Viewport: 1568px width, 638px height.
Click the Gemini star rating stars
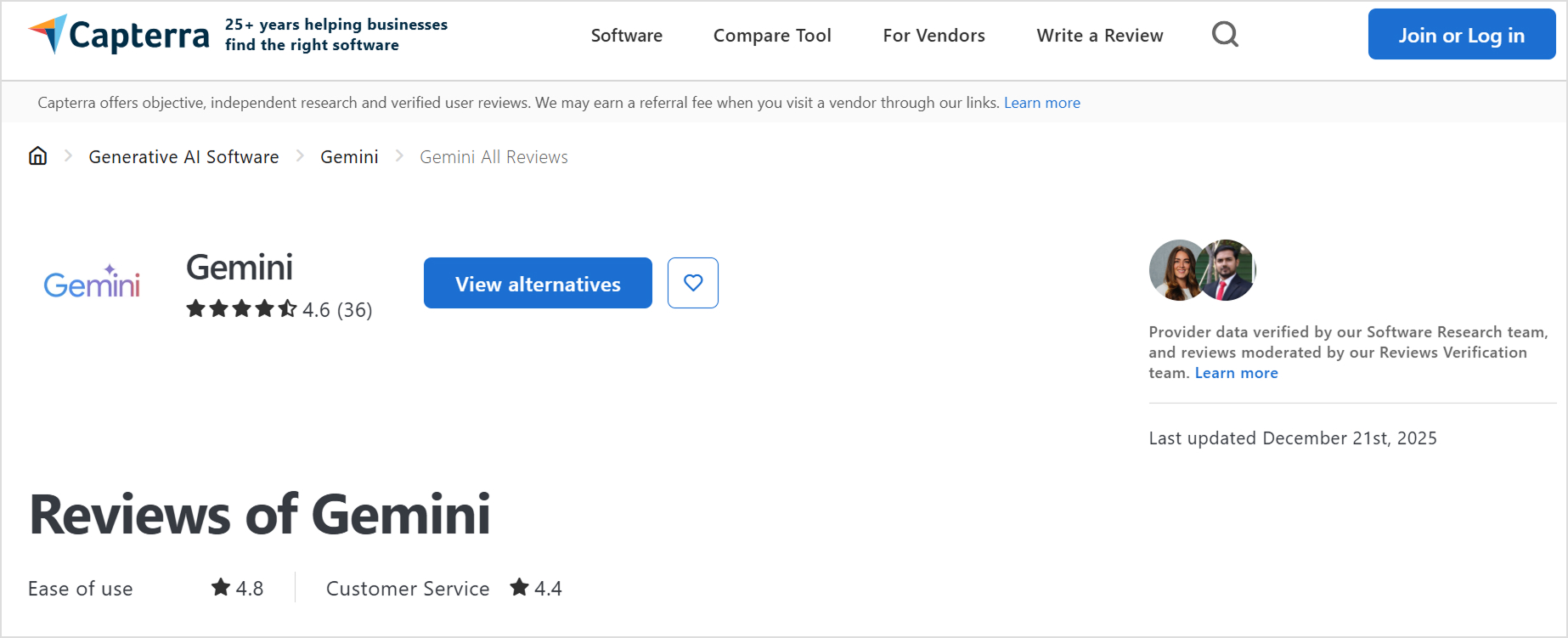pyautogui.click(x=241, y=308)
